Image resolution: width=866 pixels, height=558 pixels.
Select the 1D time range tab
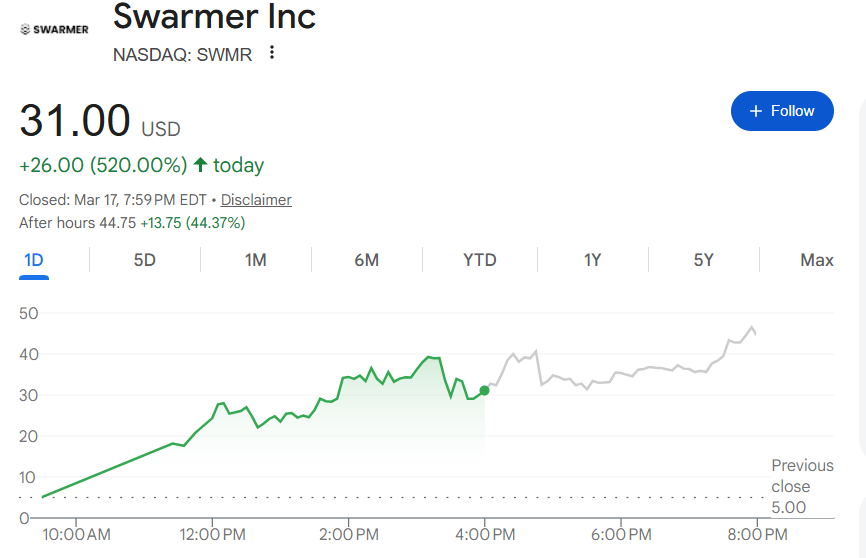[x=34, y=260]
